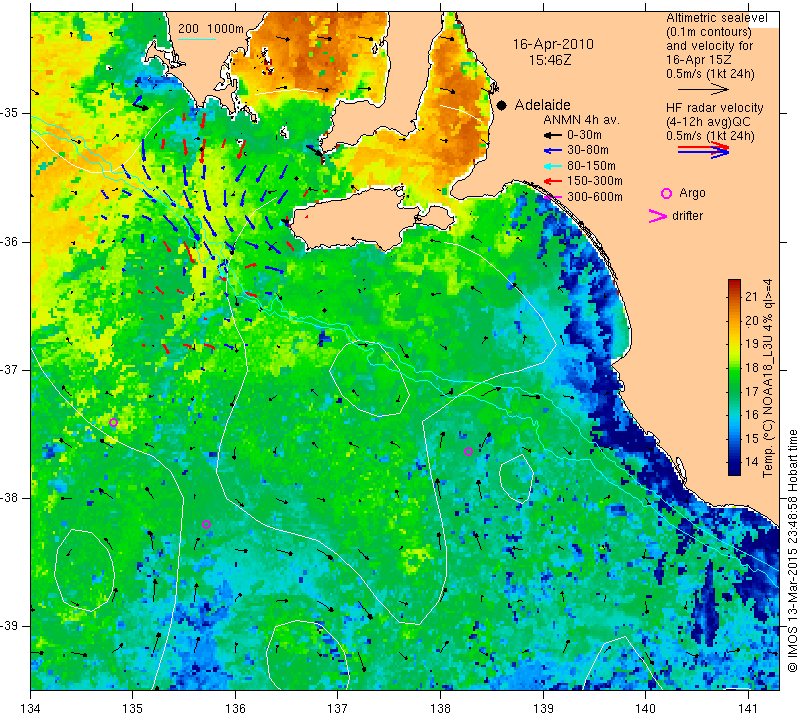
Task: Click the '16-Apr-2010' date text
Action: (x=553, y=44)
